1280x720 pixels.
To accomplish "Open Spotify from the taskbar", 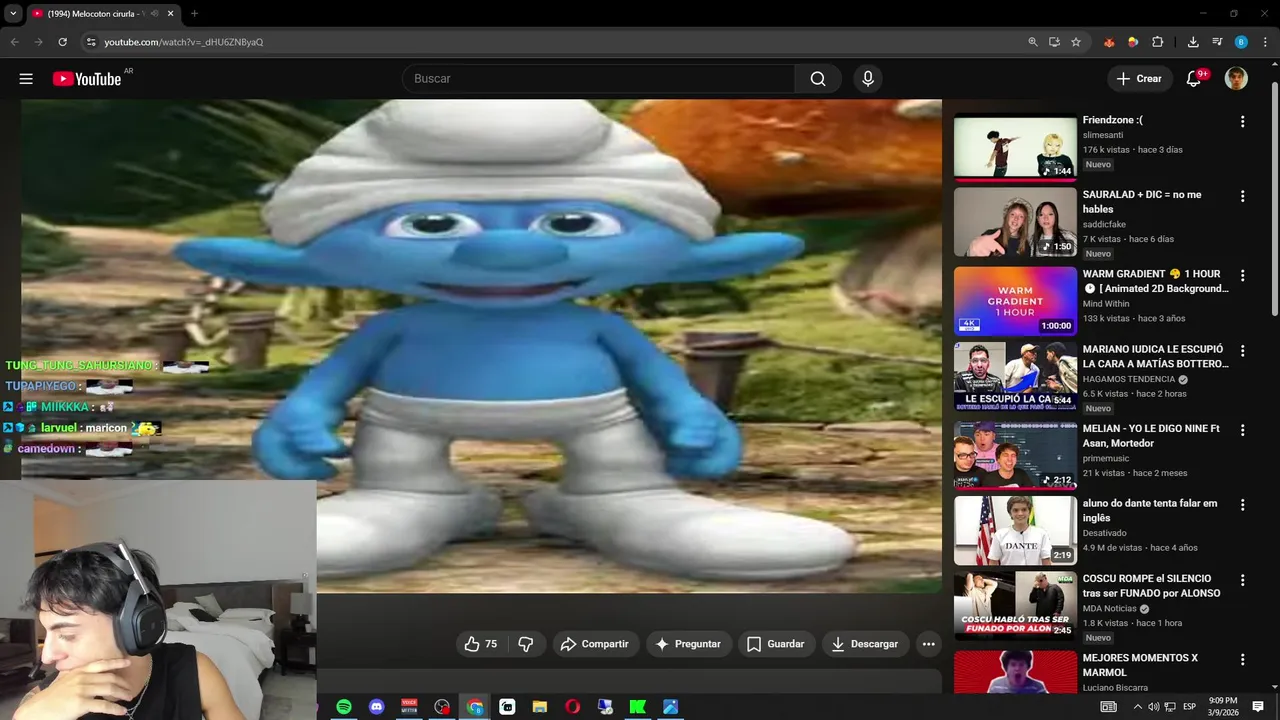I will tap(344, 707).
